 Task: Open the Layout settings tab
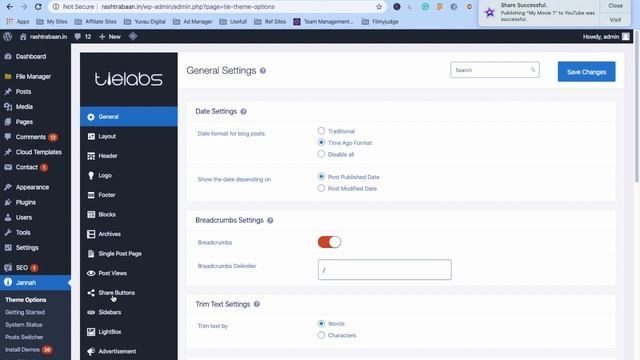click(x=129, y=136)
